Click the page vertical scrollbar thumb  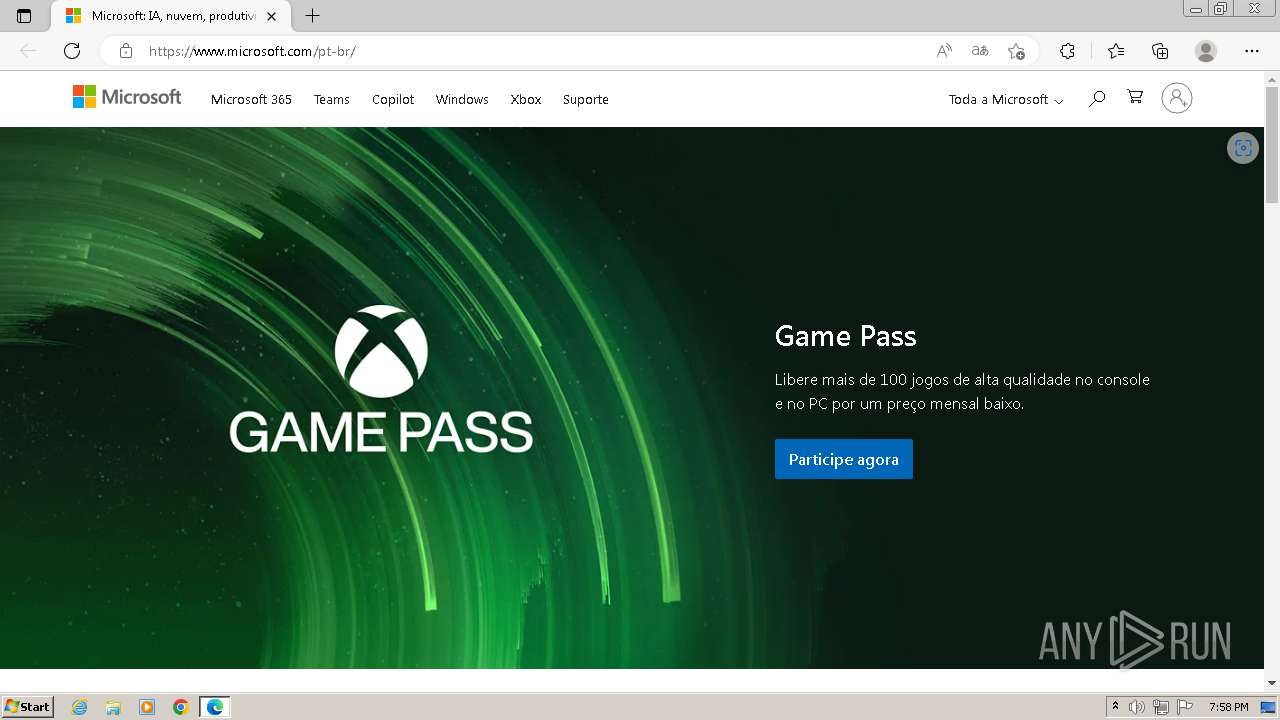[x=1272, y=143]
